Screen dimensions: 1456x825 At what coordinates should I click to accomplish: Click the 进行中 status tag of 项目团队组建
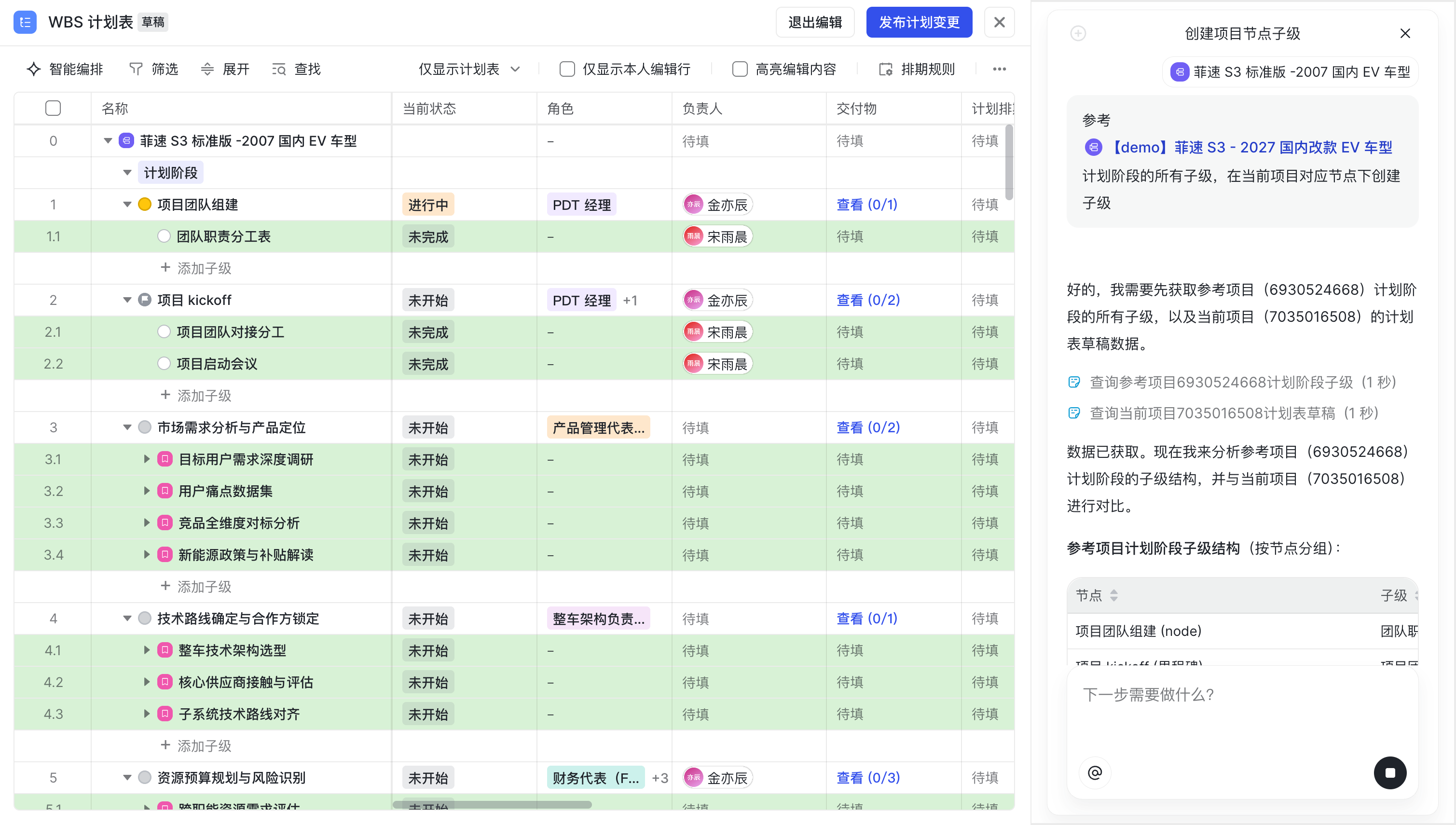(x=428, y=205)
